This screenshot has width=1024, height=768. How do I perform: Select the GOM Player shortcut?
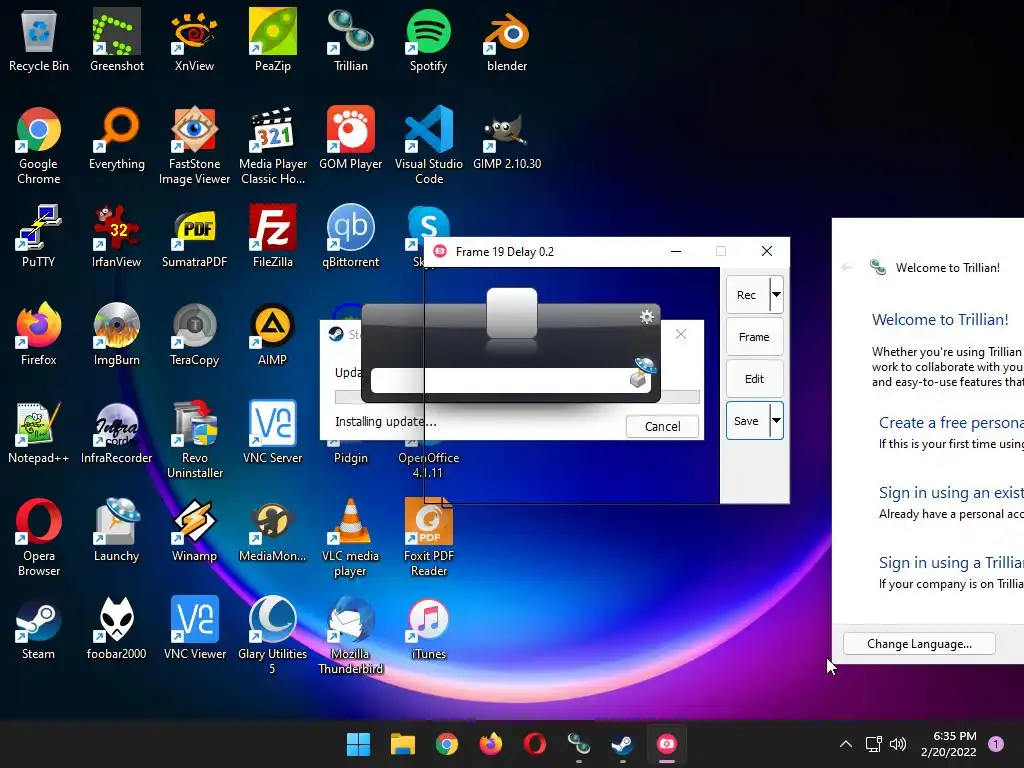click(x=351, y=138)
